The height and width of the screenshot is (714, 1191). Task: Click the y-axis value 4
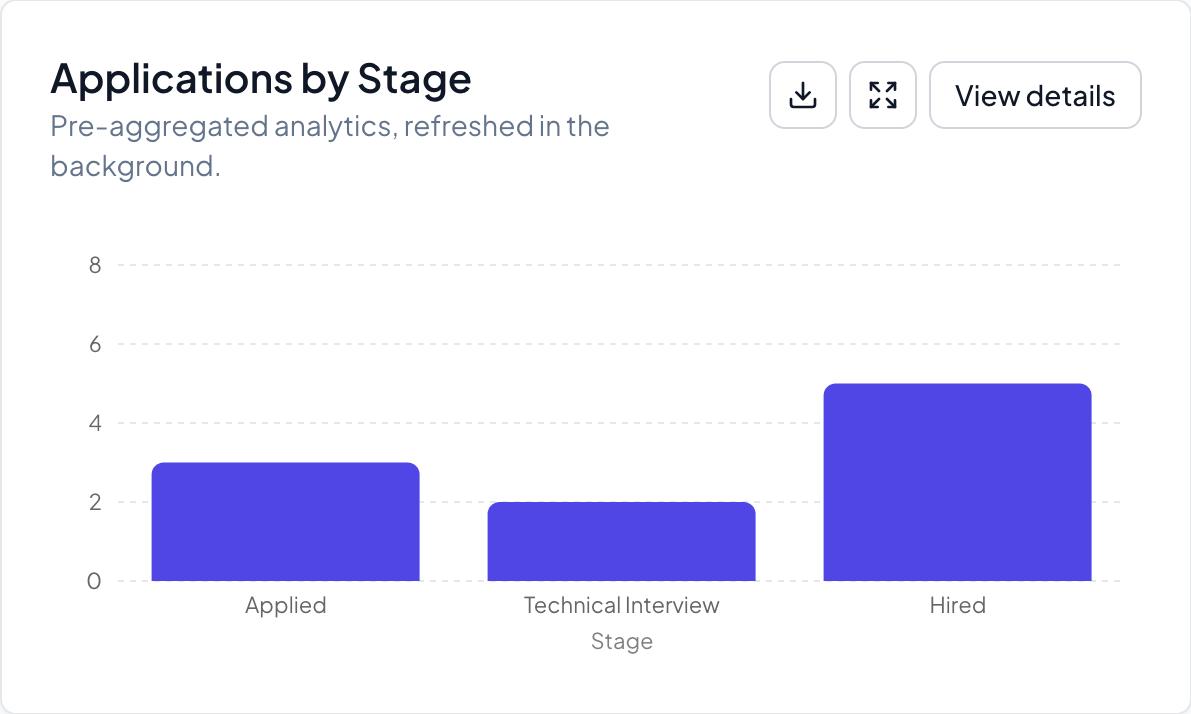95,423
